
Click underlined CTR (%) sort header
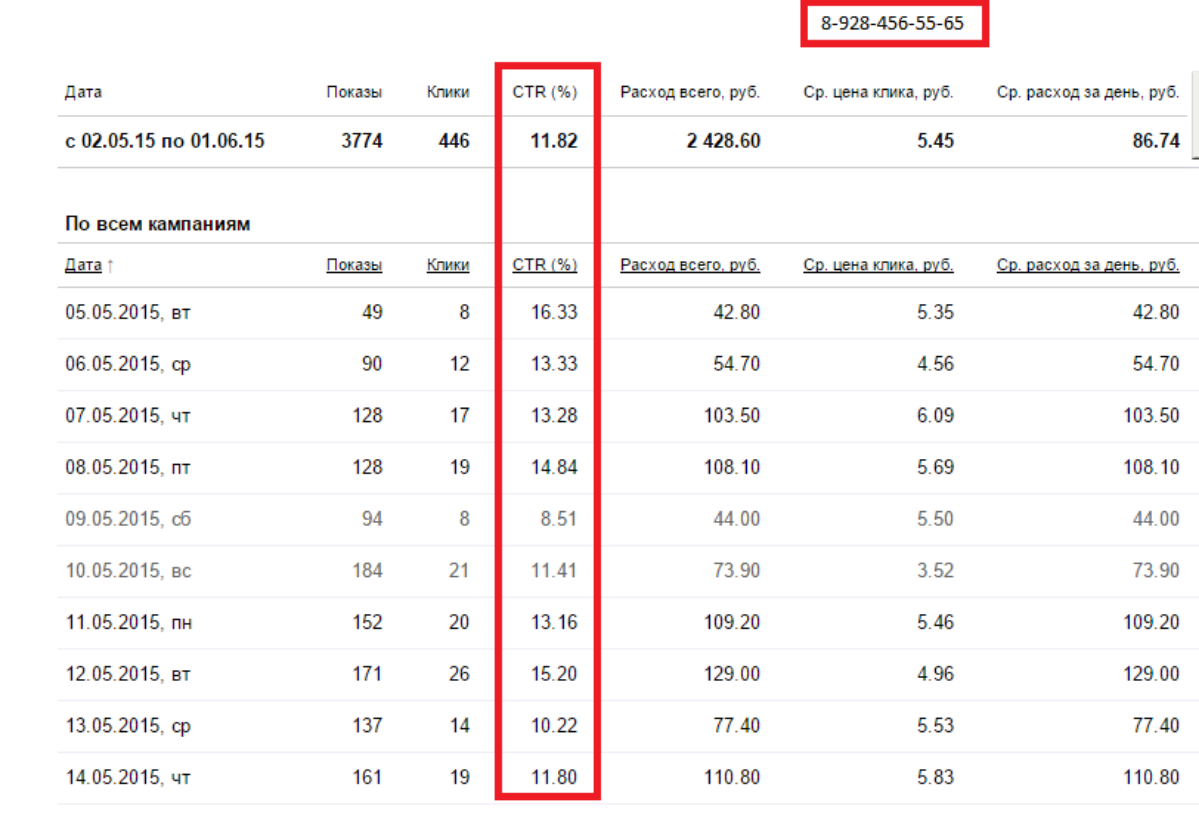545,265
